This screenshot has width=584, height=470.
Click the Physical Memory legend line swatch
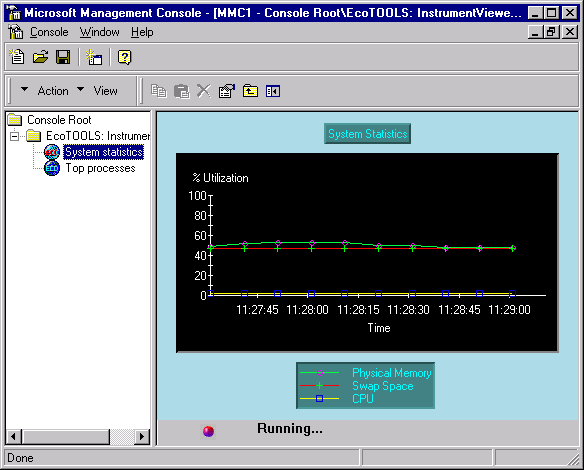tap(320, 373)
